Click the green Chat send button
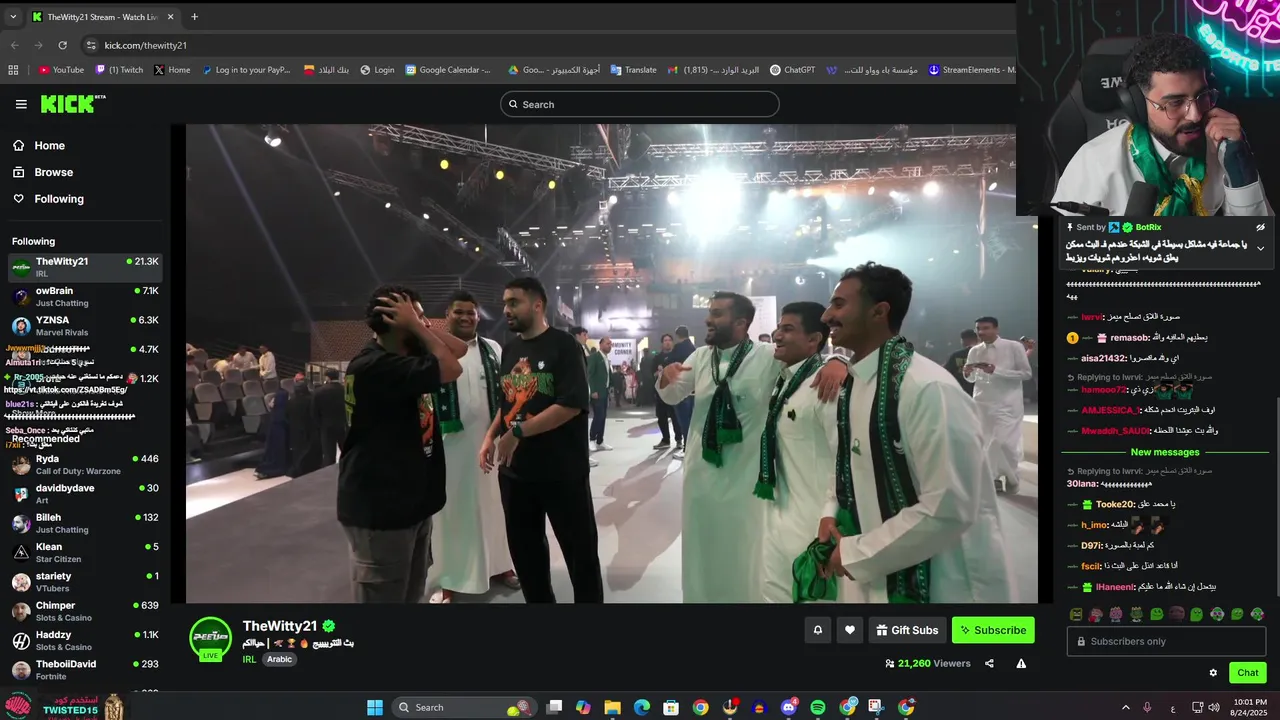The height and width of the screenshot is (720, 1280). pyautogui.click(x=1247, y=673)
